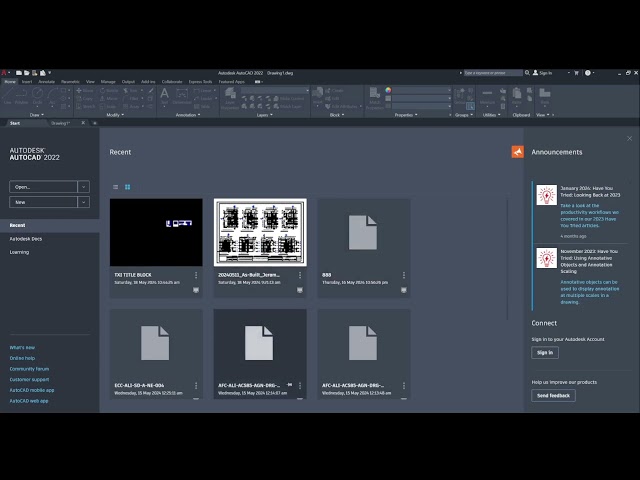Image resolution: width=640 pixels, height=480 pixels.
Task: Click the Move tool in Modify panel
Action: 85,91
